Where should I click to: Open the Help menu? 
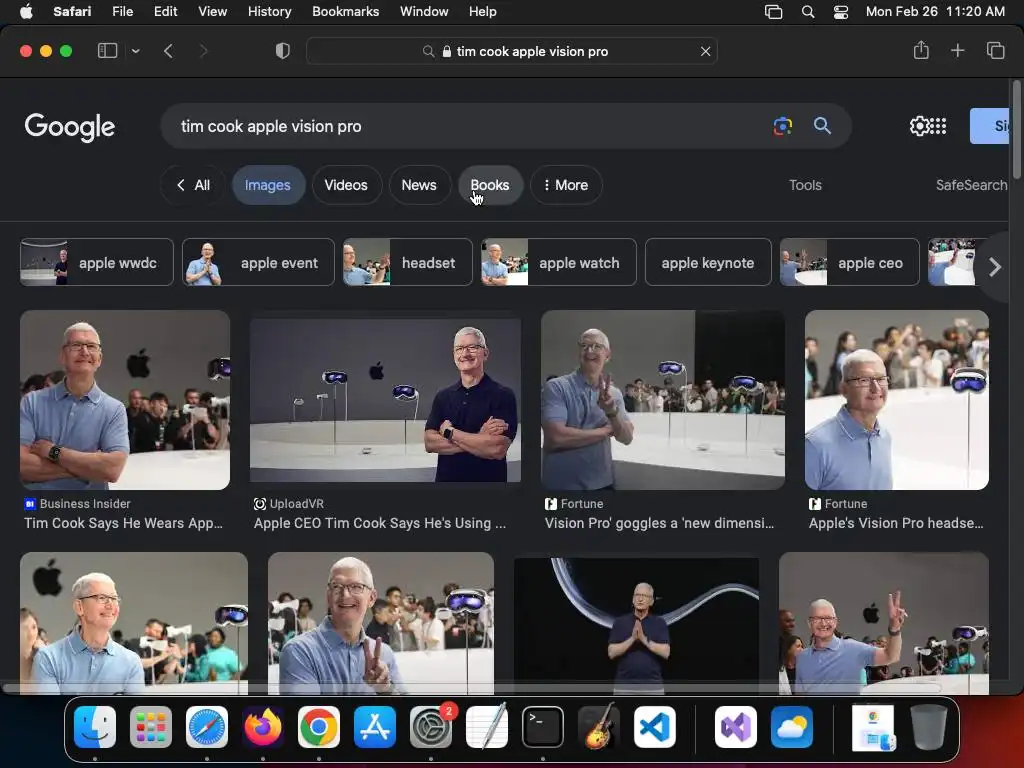point(483,12)
